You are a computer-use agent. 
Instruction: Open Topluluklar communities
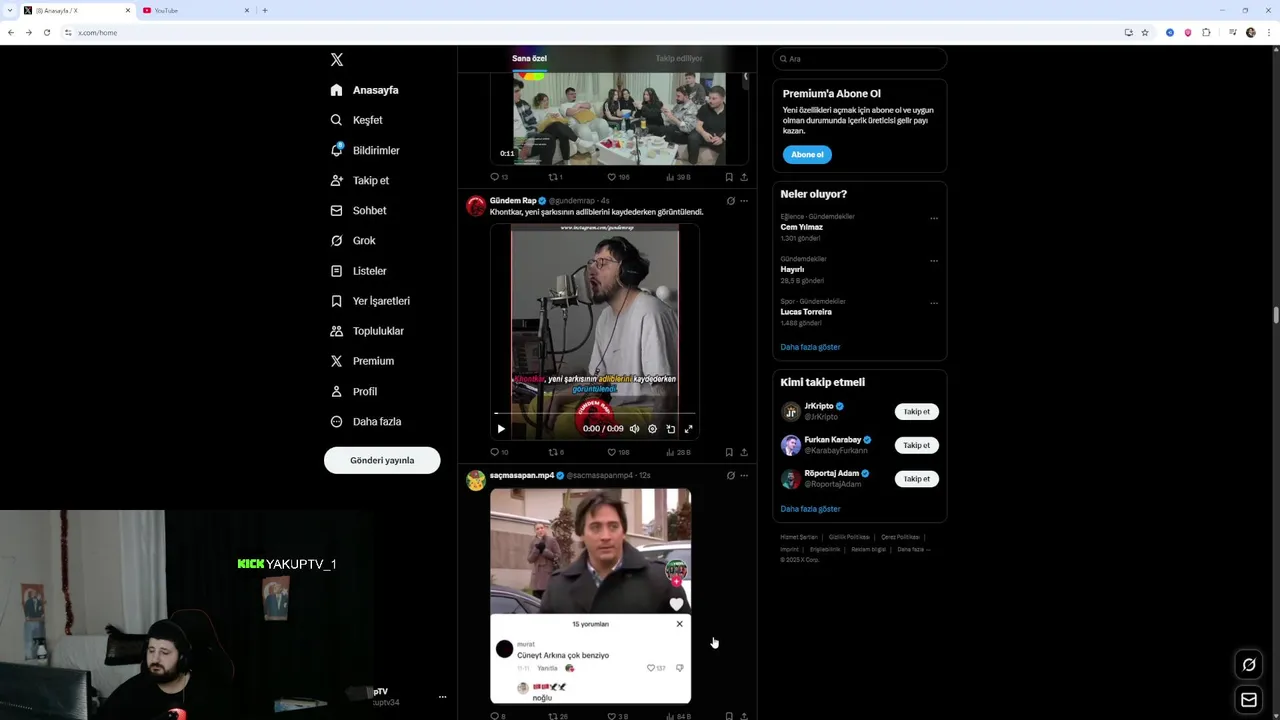click(367, 331)
